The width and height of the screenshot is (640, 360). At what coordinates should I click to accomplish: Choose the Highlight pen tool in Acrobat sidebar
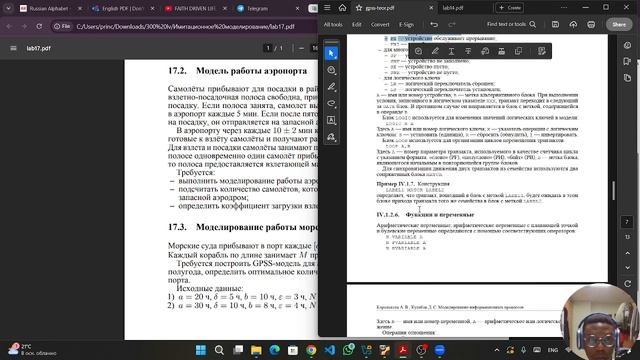pos(331,87)
